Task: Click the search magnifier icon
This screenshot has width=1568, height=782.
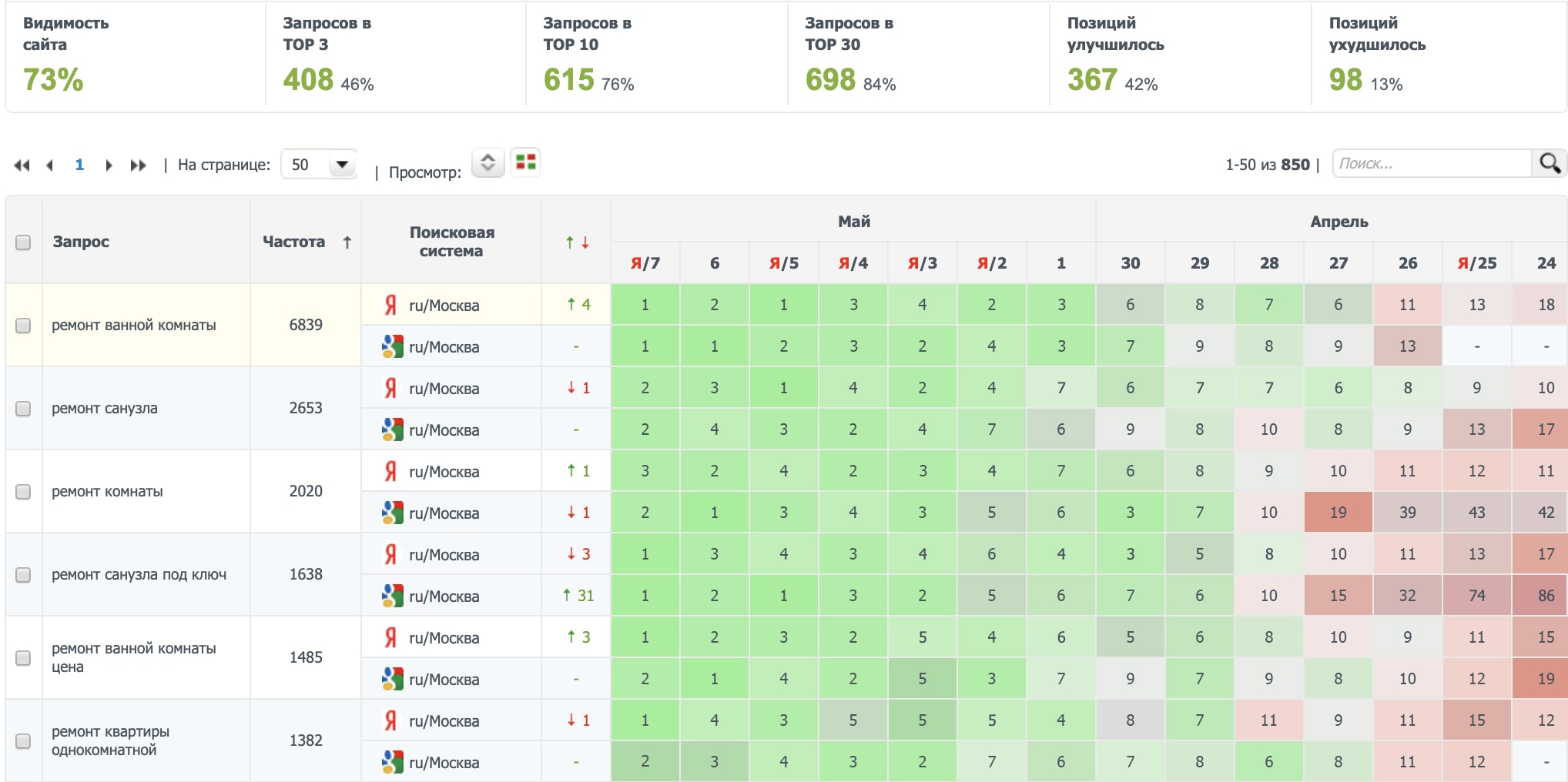Action: coord(1549,163)
